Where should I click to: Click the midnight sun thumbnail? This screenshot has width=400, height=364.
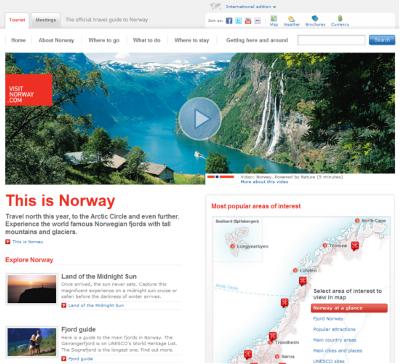coord(32,289)
